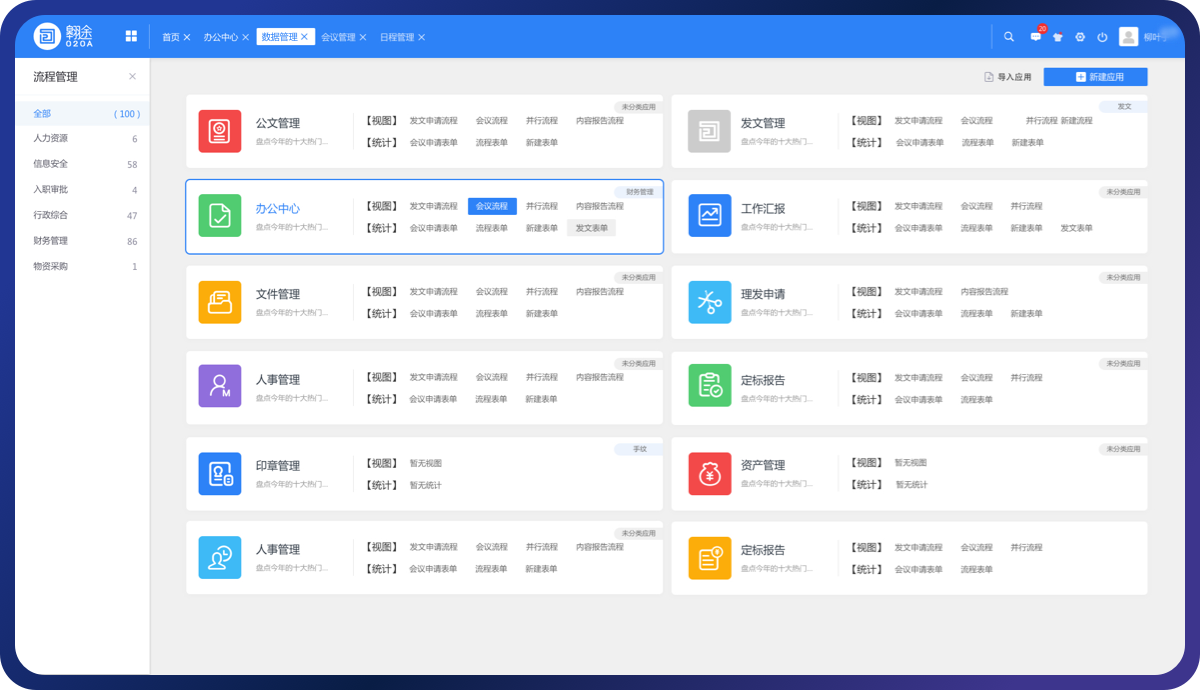Click the shirt-shaped theme icon
The width and height of the screenshot is (1200, 690).
tap(1057, 37)
